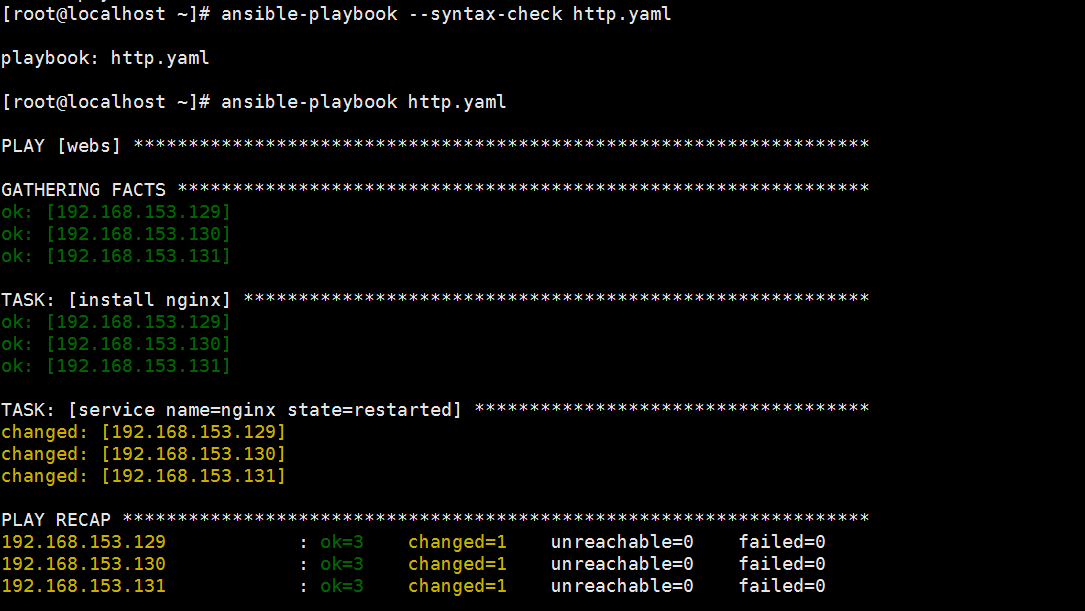Click the 'GATHERING FACTS' heading
Viewport: 1085px width, 611px height.
(x=84, y=190)
